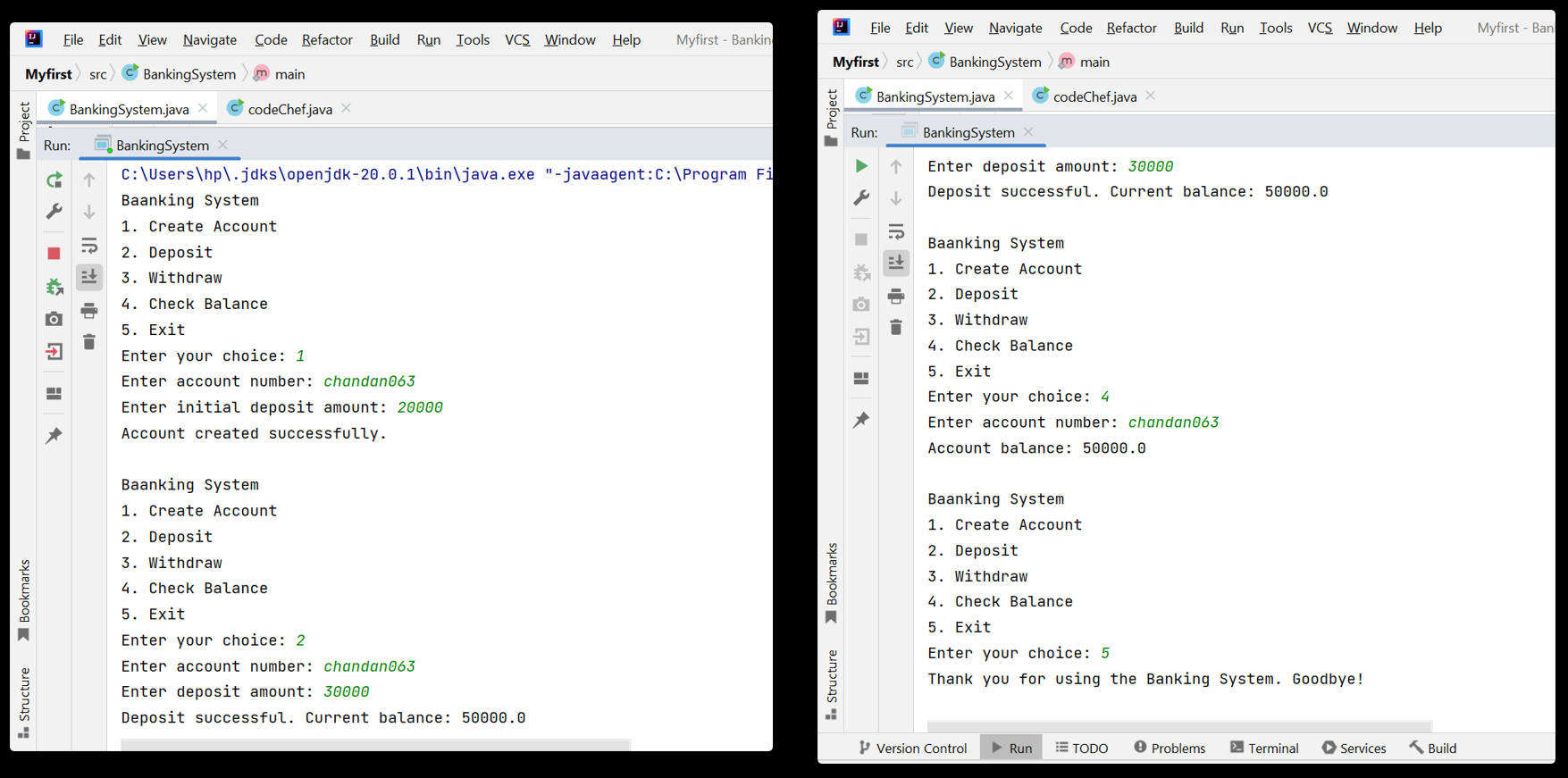Toggle scroll to end in left window

[x=89, y=277]
